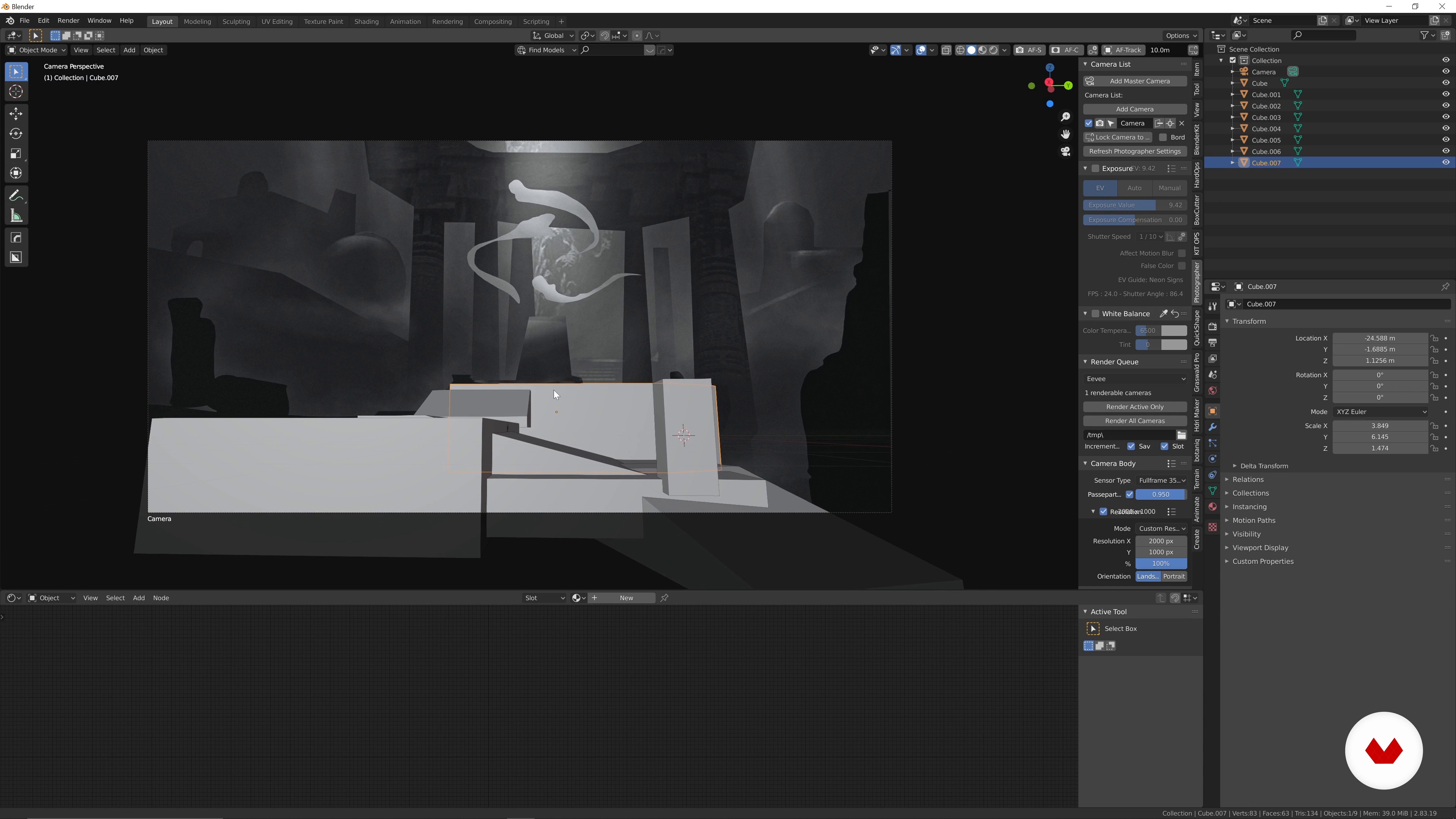Switch to rendered viewport shading sphere

pyautogui.click(x=994, y=50)
